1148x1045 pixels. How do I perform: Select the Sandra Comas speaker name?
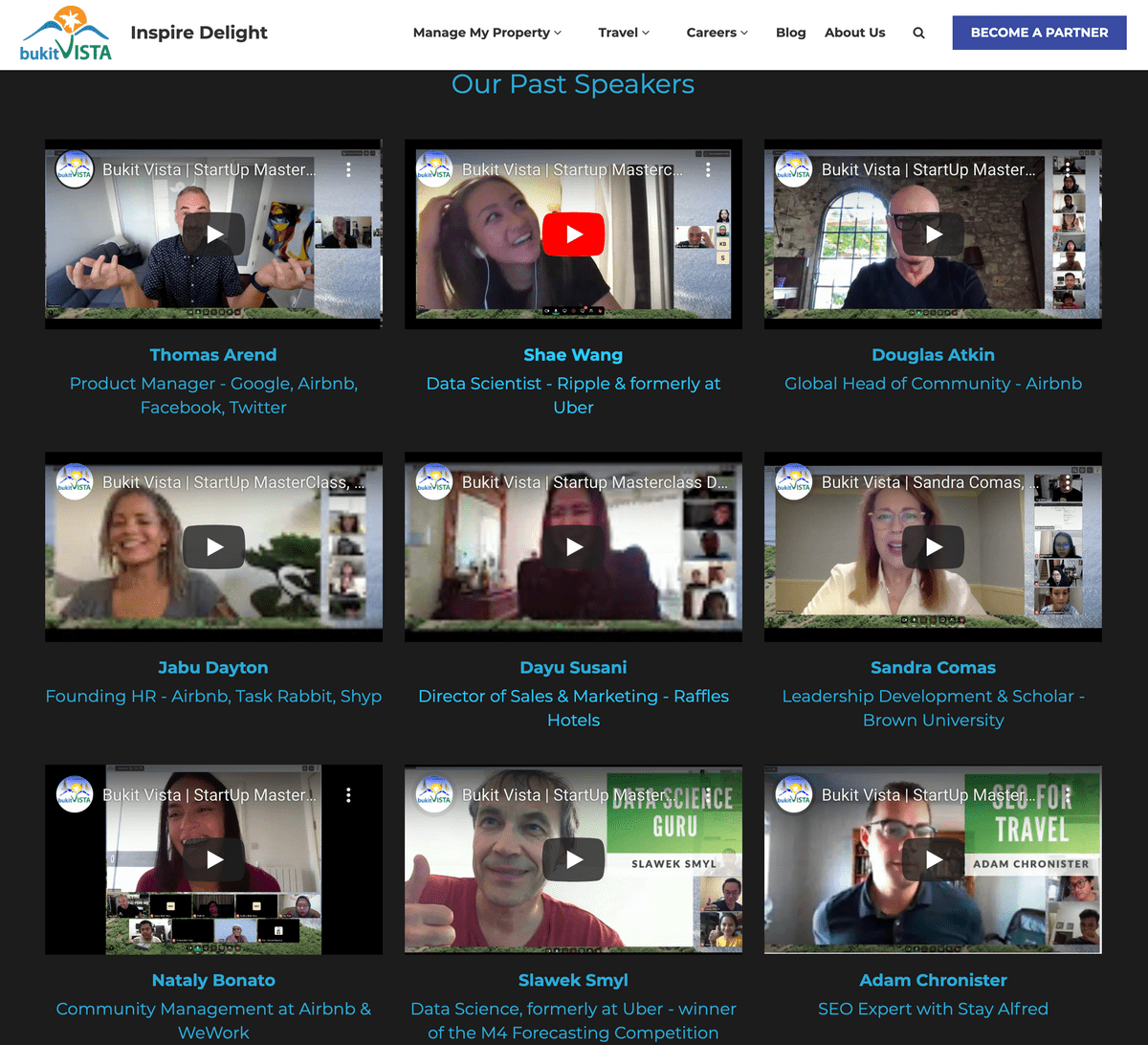(x=934, y=668)
